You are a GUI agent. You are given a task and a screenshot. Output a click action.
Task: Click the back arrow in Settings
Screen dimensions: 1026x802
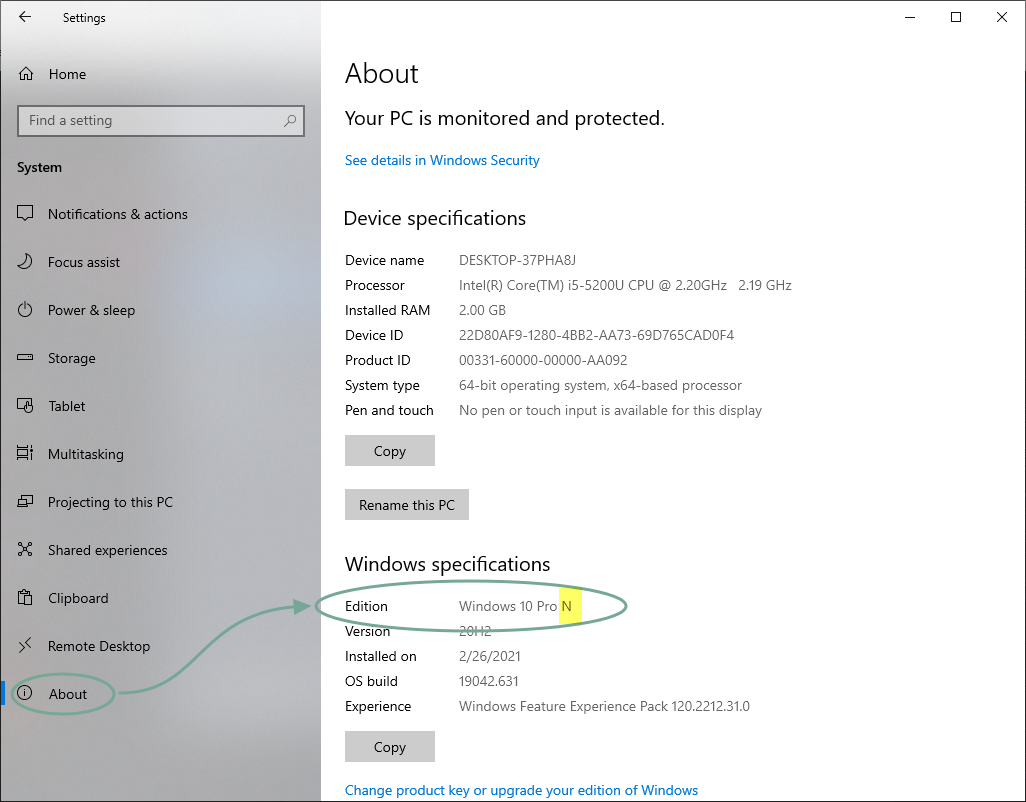(x=25, y=17)
